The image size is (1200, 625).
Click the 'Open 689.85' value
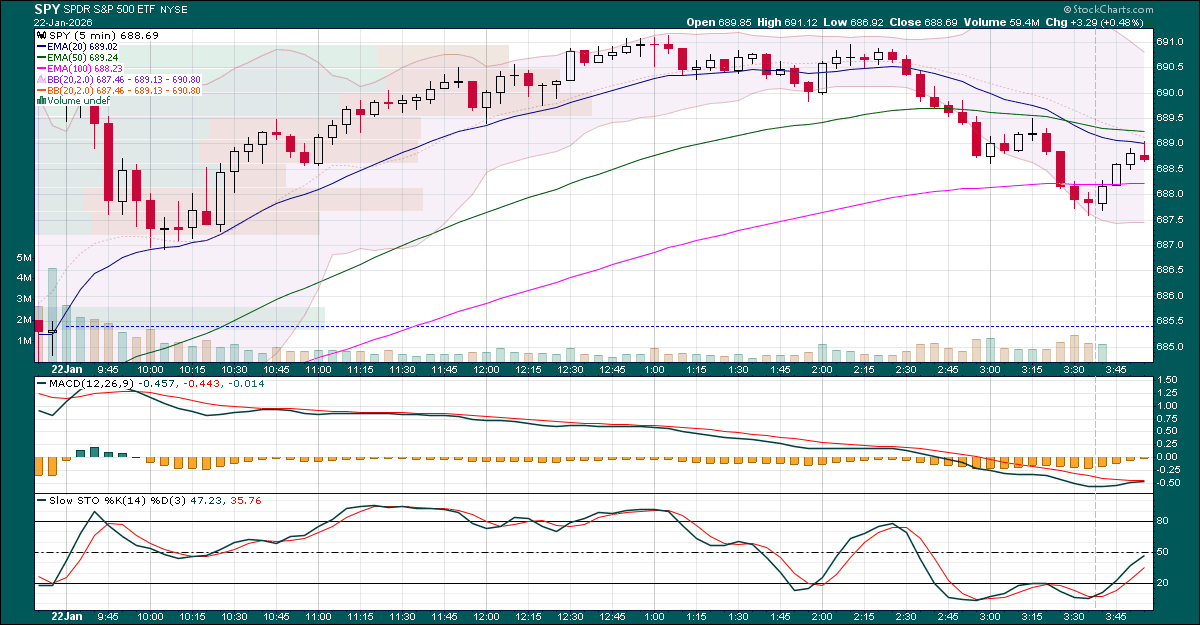point(719,22)
